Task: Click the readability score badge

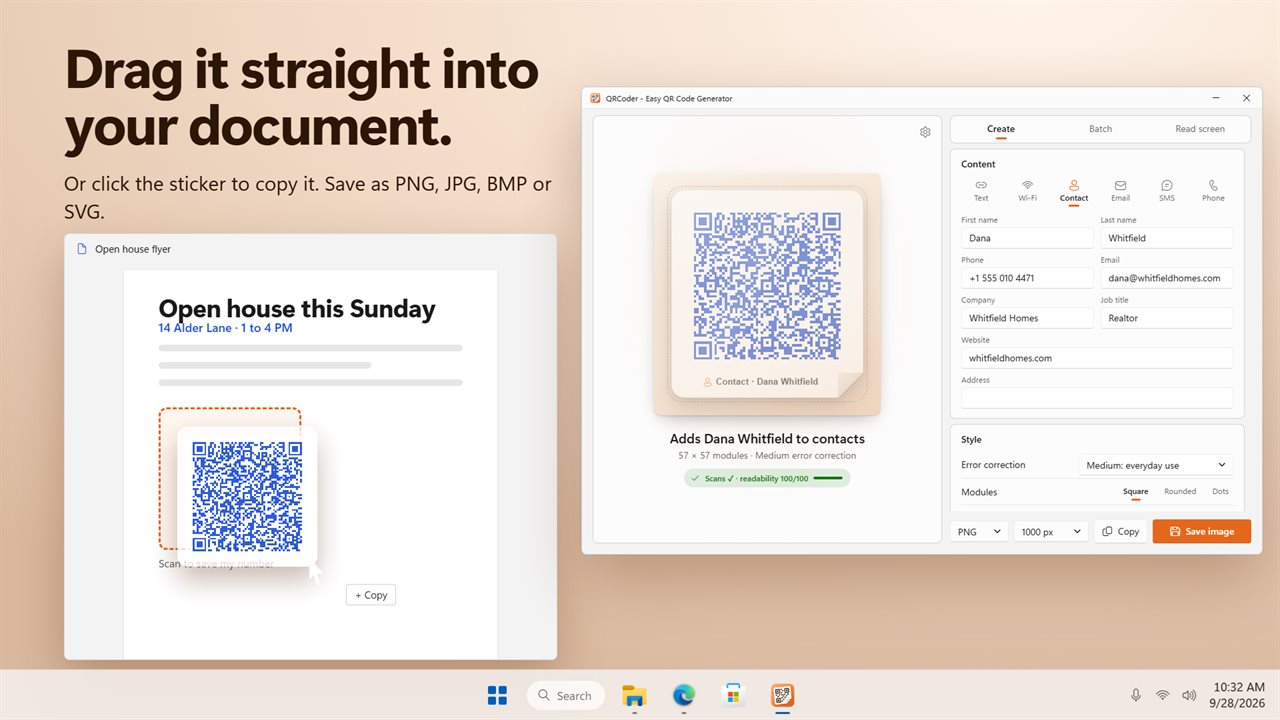Action: 767,478
